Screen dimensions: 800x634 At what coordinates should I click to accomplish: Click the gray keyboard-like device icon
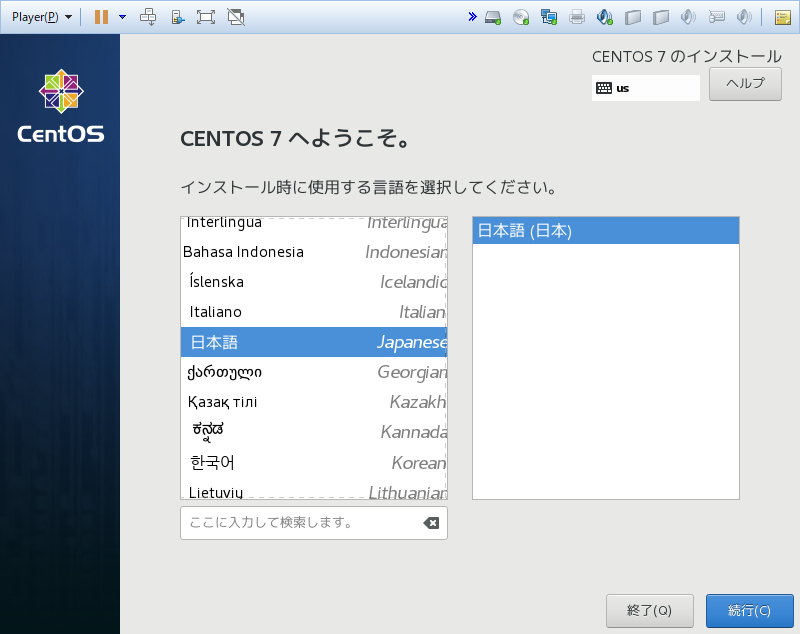tap(717, 17)
